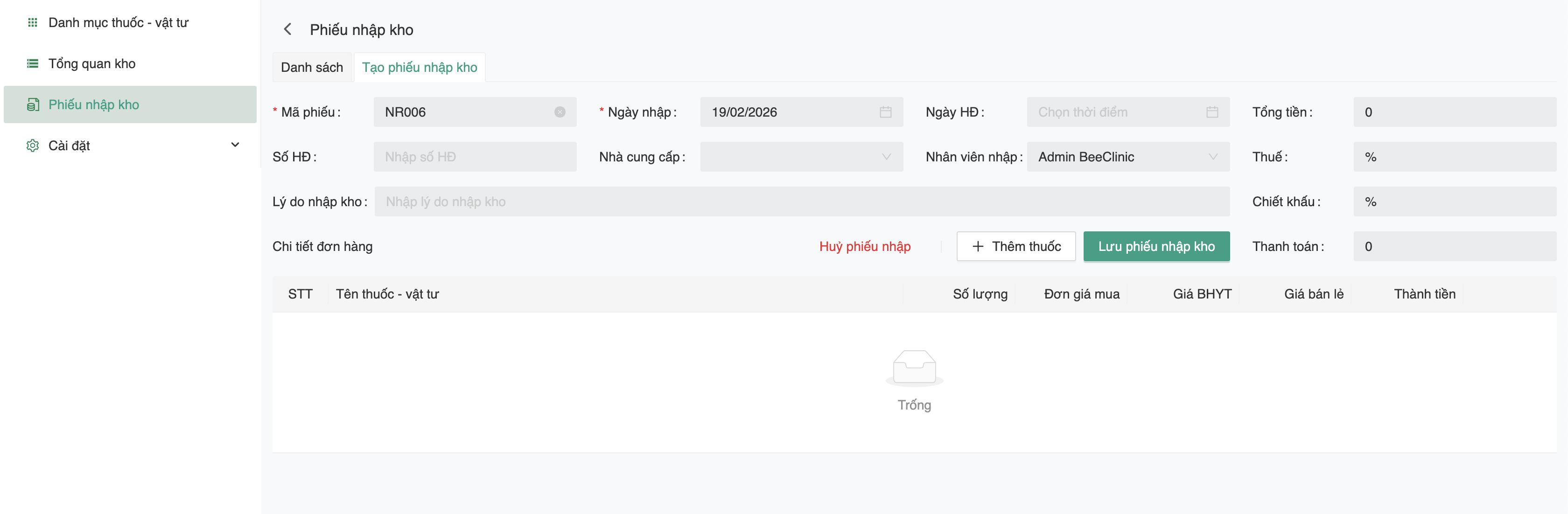Viewport: 1568px width, 514px height.
Task: Click the back arrow beside Phiếu nhập kho
Action: pos(288,29)
